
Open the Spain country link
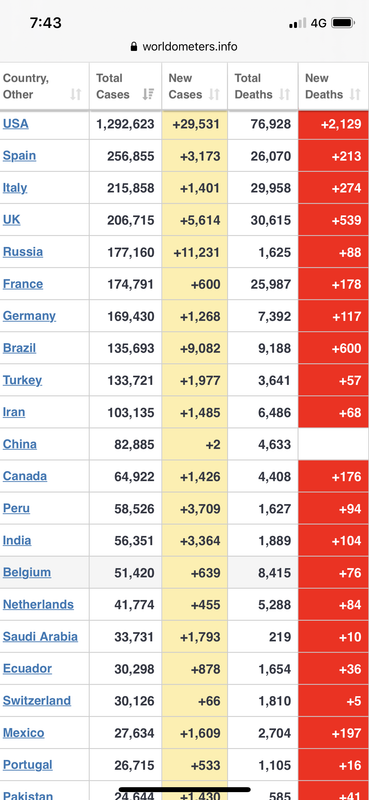click(x=19, y=156)
